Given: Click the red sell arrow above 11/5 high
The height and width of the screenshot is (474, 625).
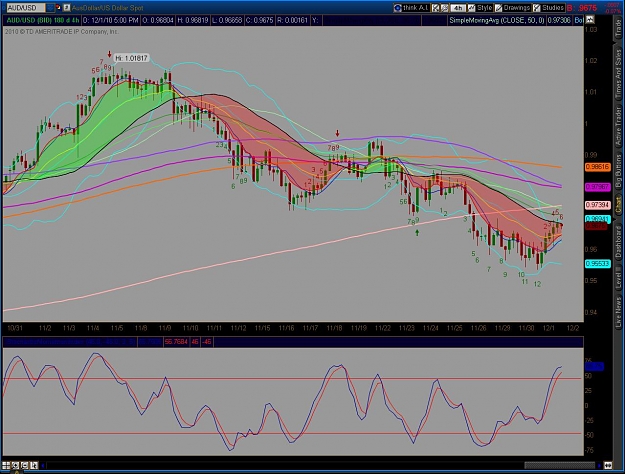Looking at the screenshot, I should [110, 54].
